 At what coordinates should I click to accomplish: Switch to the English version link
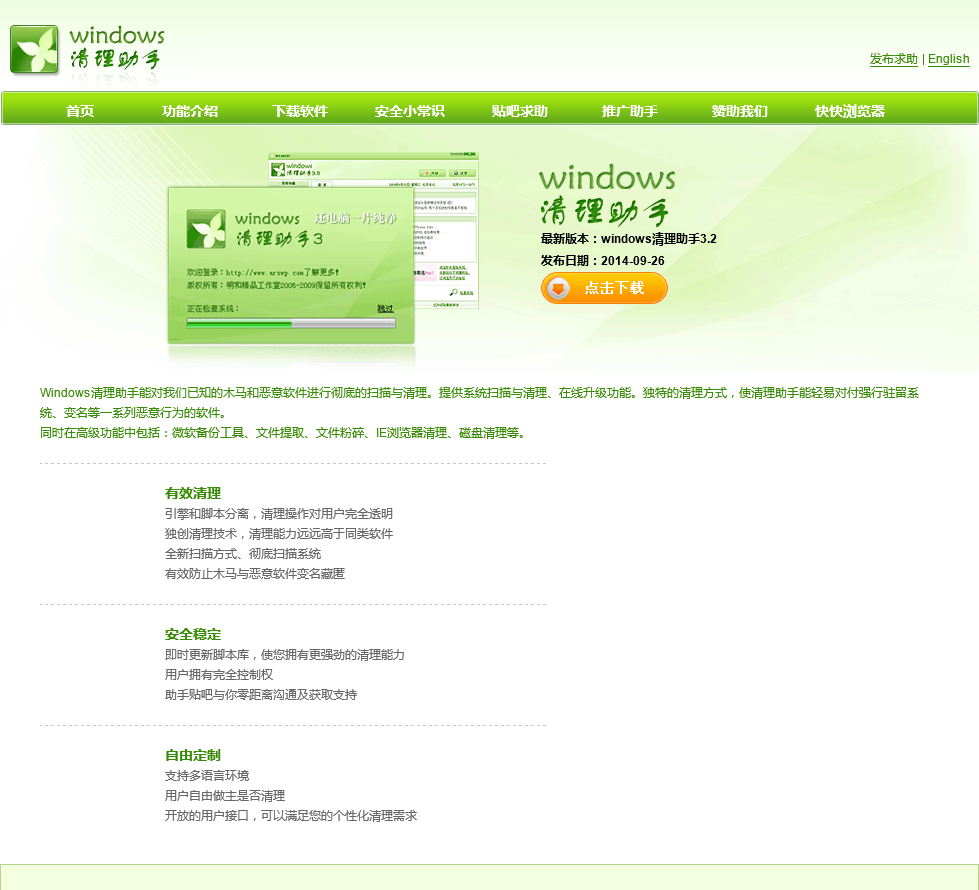pyautogui.click(x=948, y=59)
